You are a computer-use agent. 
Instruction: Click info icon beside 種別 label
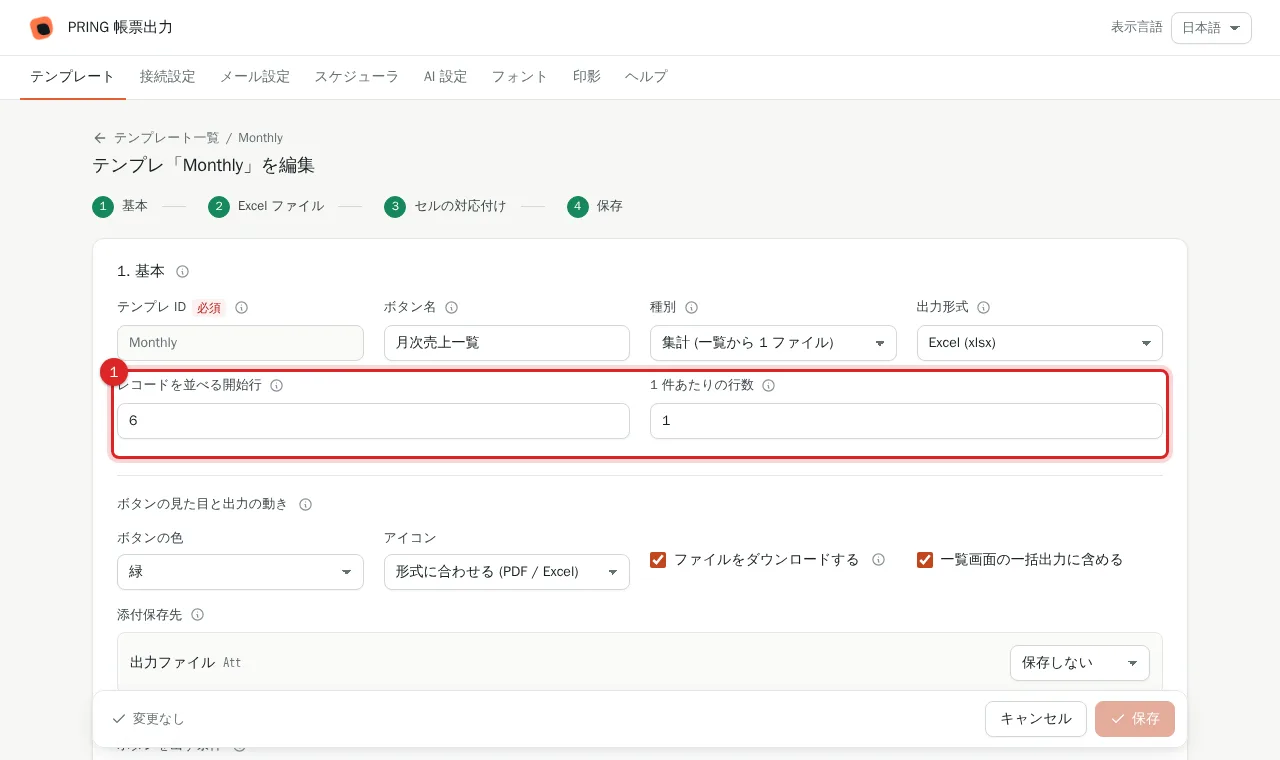691,307
